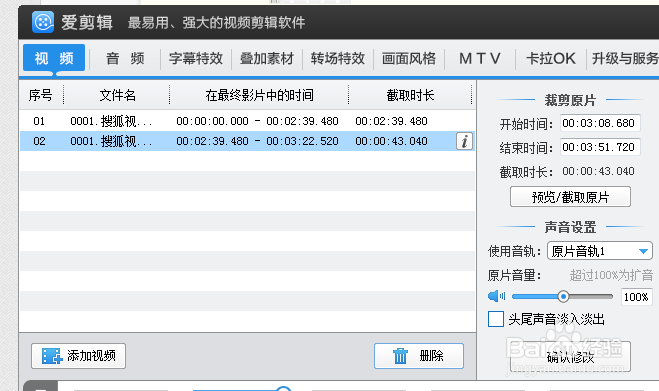The image size is (659, 391).
Task: Click 预览/截取原片 button
Action: point(570,197)
